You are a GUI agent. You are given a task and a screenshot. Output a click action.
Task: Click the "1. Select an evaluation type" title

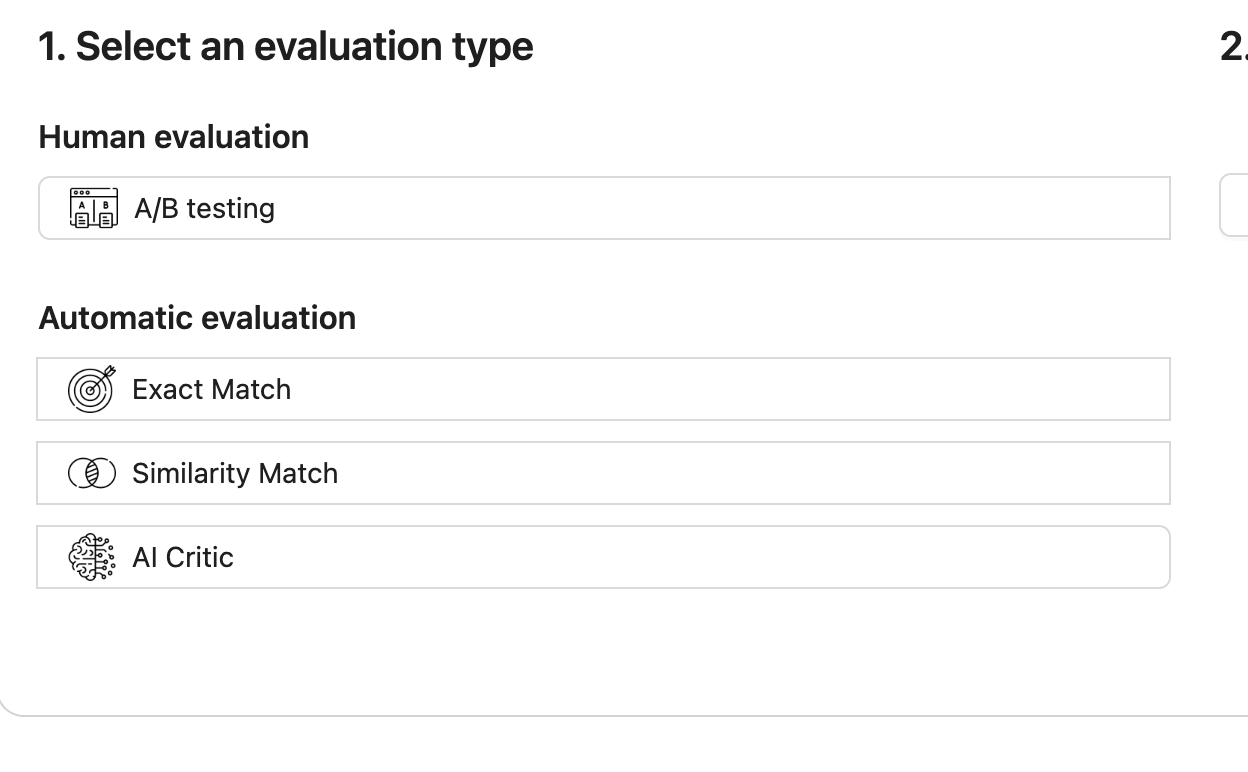click(286, 46)
